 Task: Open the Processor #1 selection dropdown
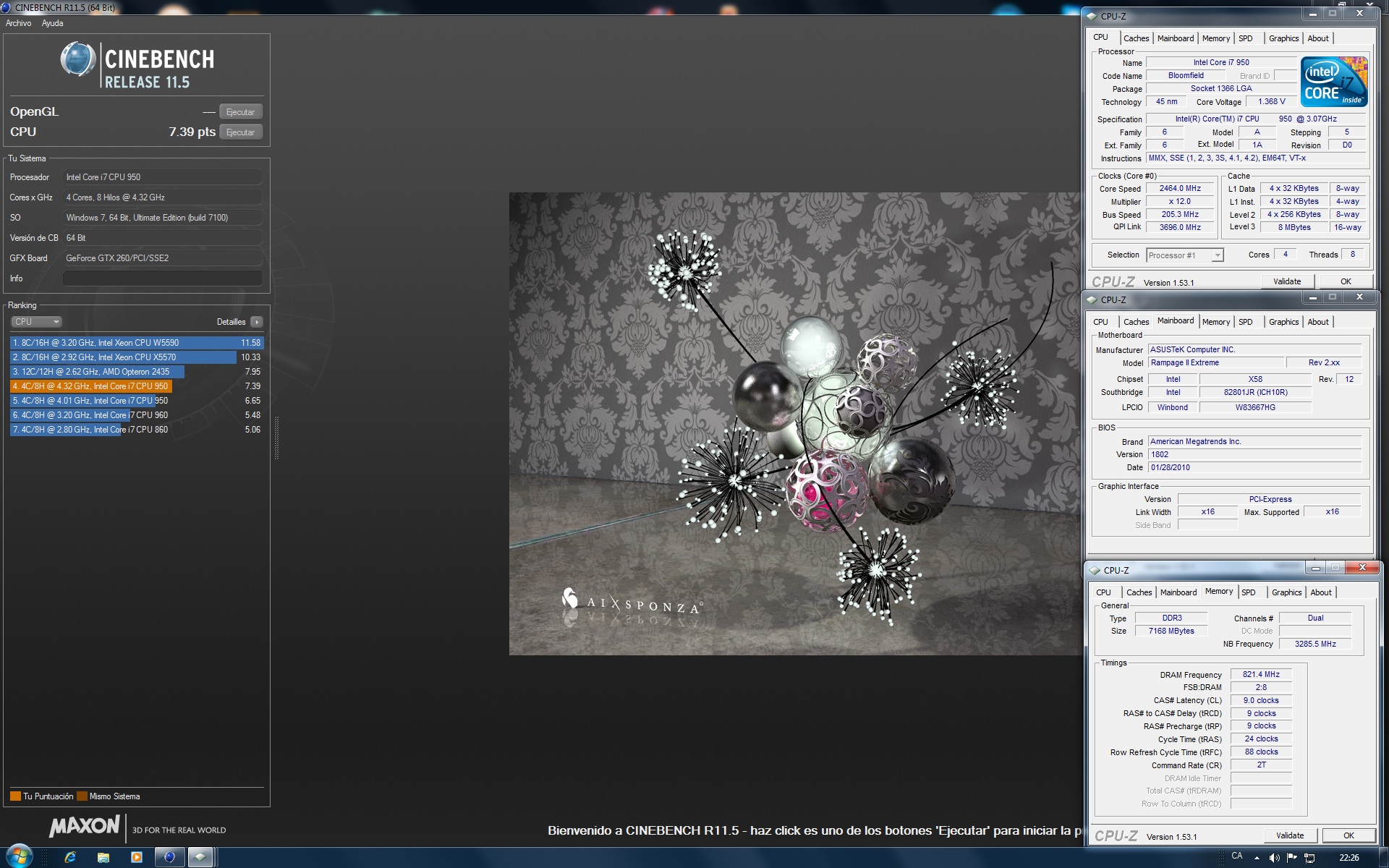1184,255
